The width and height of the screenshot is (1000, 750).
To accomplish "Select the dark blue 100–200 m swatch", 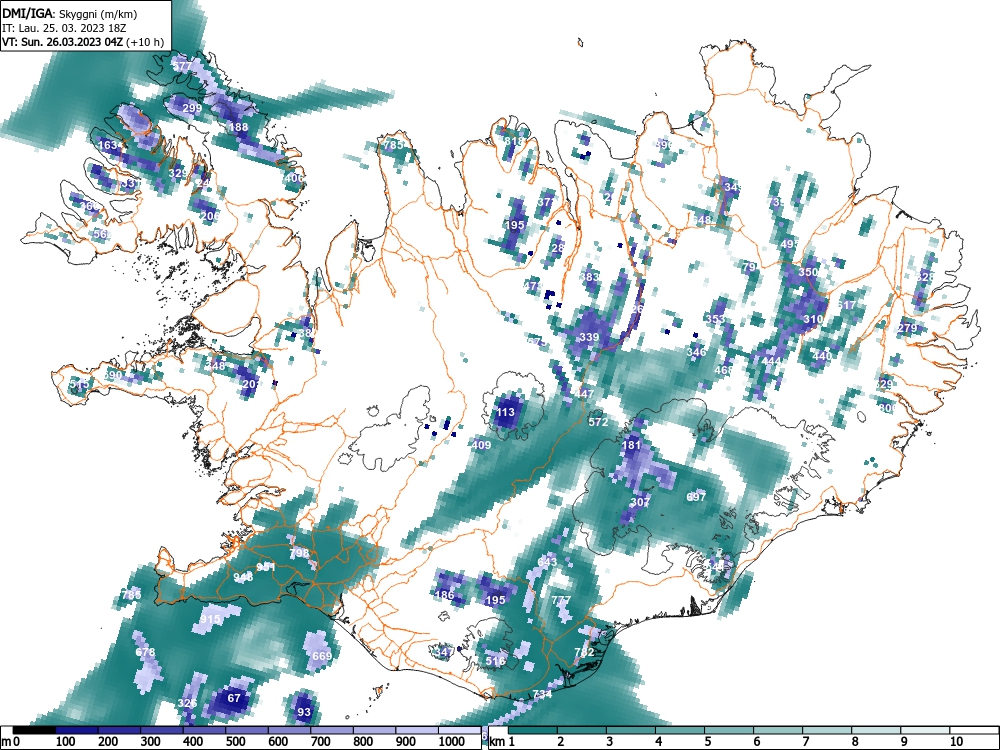I will coord(77,730).
